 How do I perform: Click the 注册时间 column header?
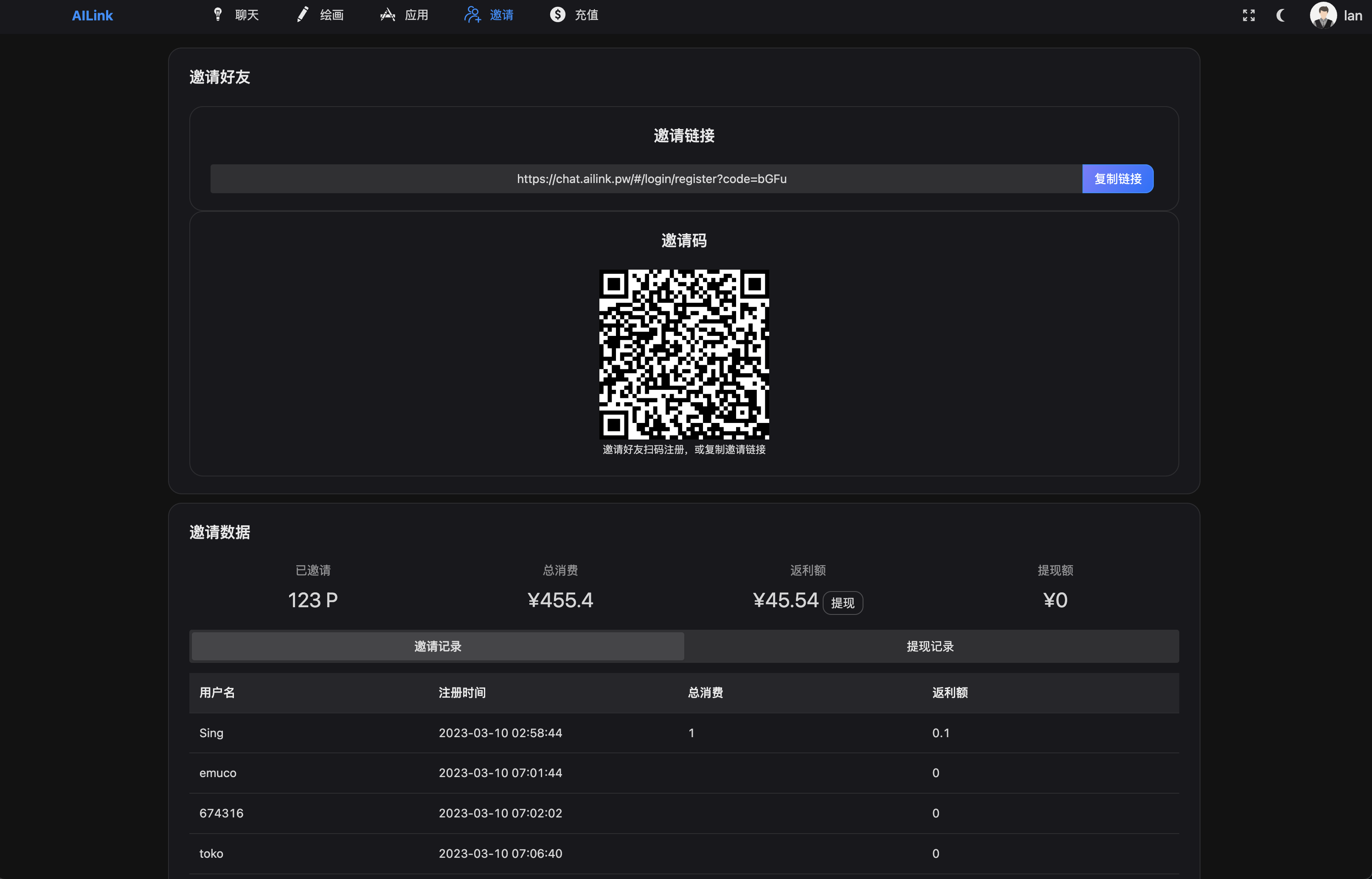pyautogui.click(x=462, y=693)
